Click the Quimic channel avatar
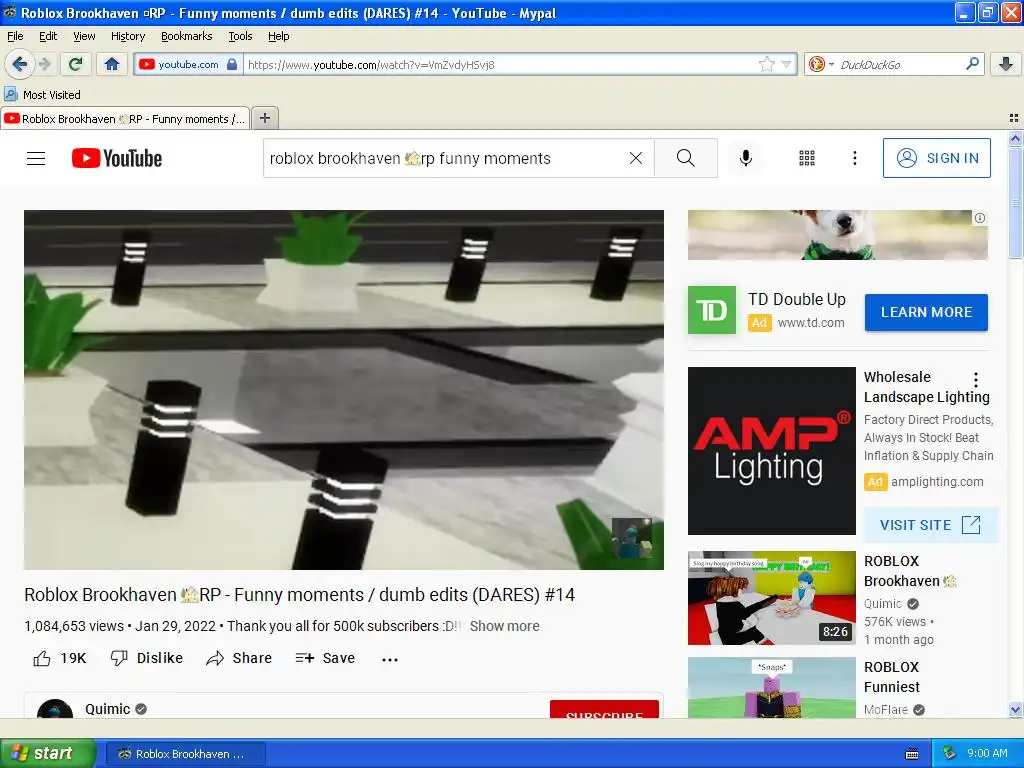 [55, 709]
